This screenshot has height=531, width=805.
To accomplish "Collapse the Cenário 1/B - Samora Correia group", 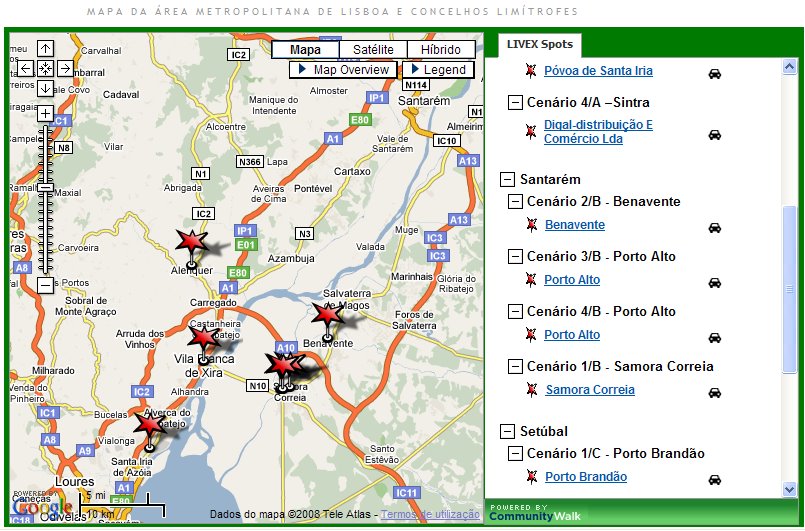I will [515, 367].
